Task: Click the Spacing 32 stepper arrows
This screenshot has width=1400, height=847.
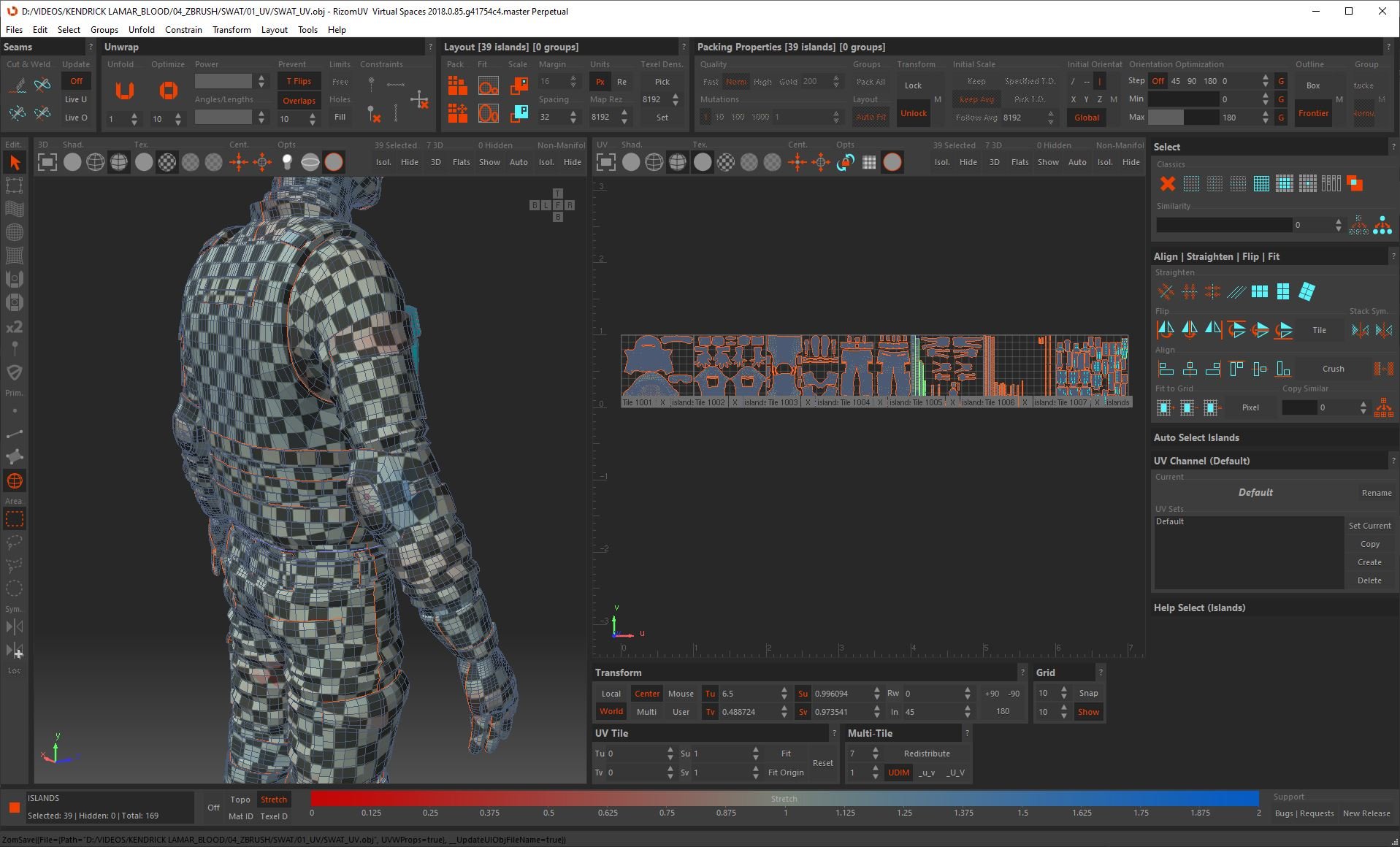Action: click(573, 117)
